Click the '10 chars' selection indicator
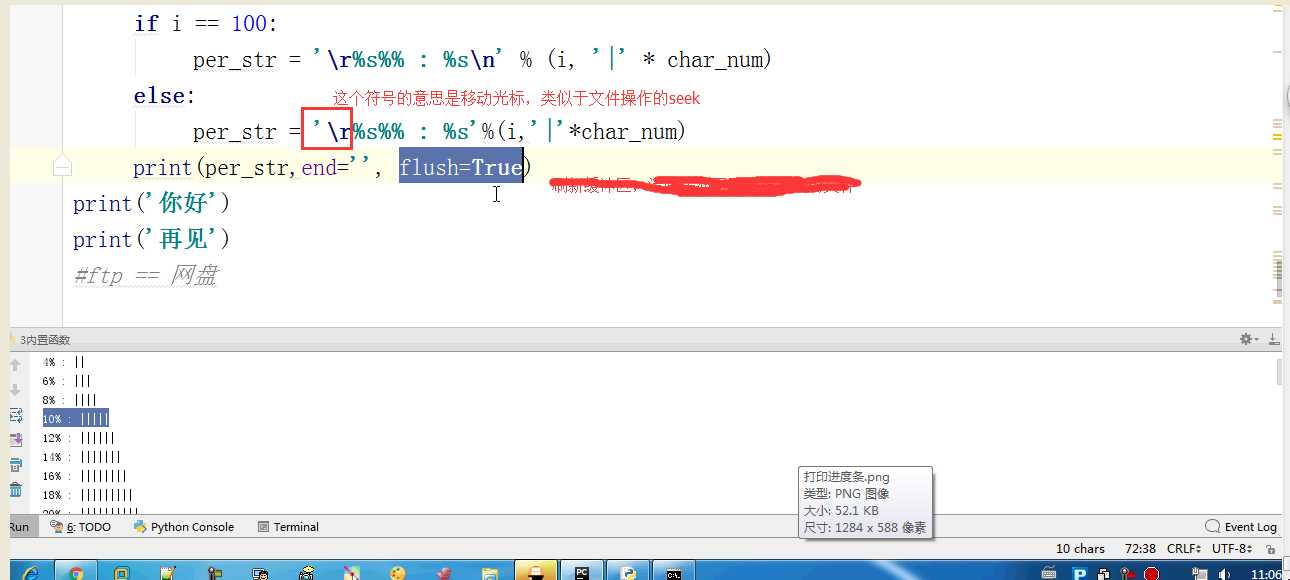Image resolution: width=1290 pixels, height=580 pixels. click(1080, 548)
